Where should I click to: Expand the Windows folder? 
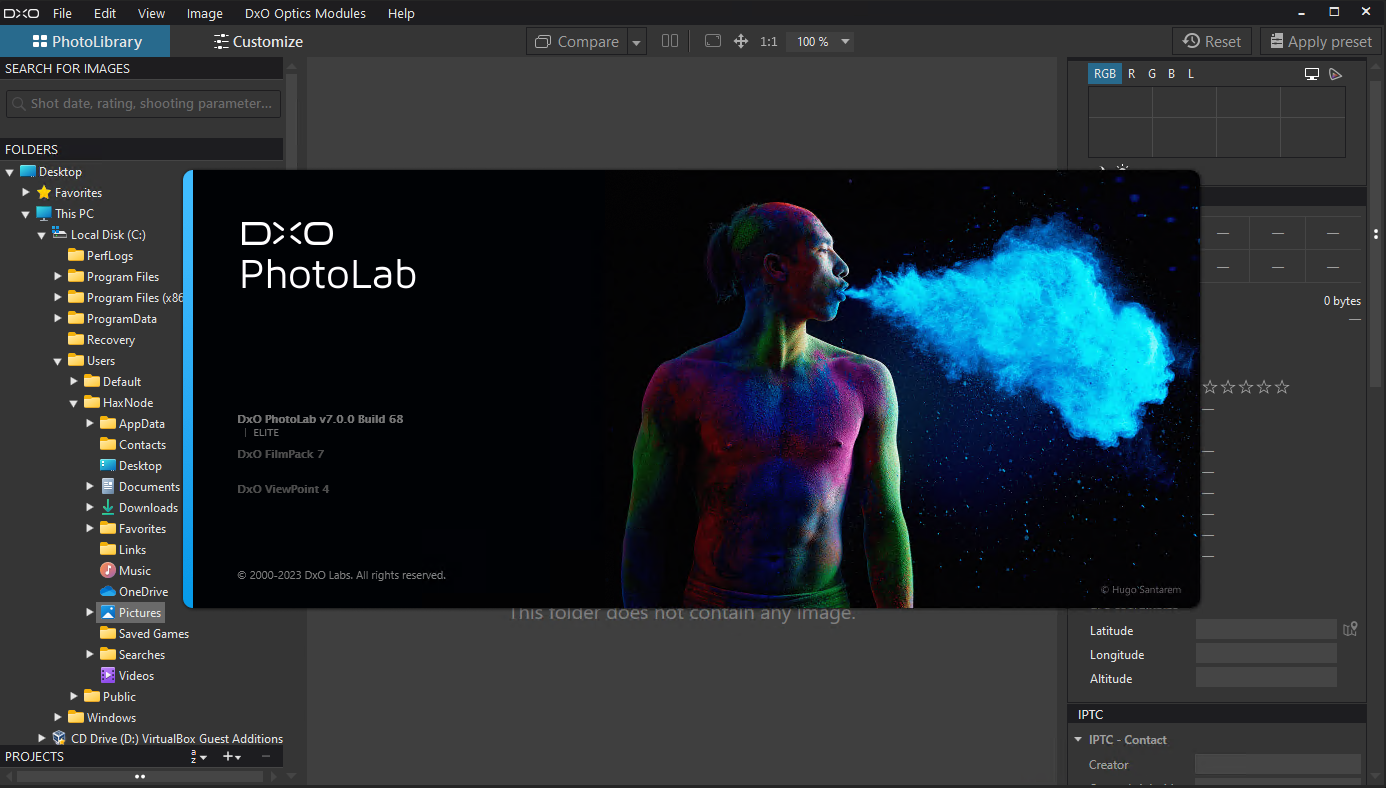[x=58, y=717]
